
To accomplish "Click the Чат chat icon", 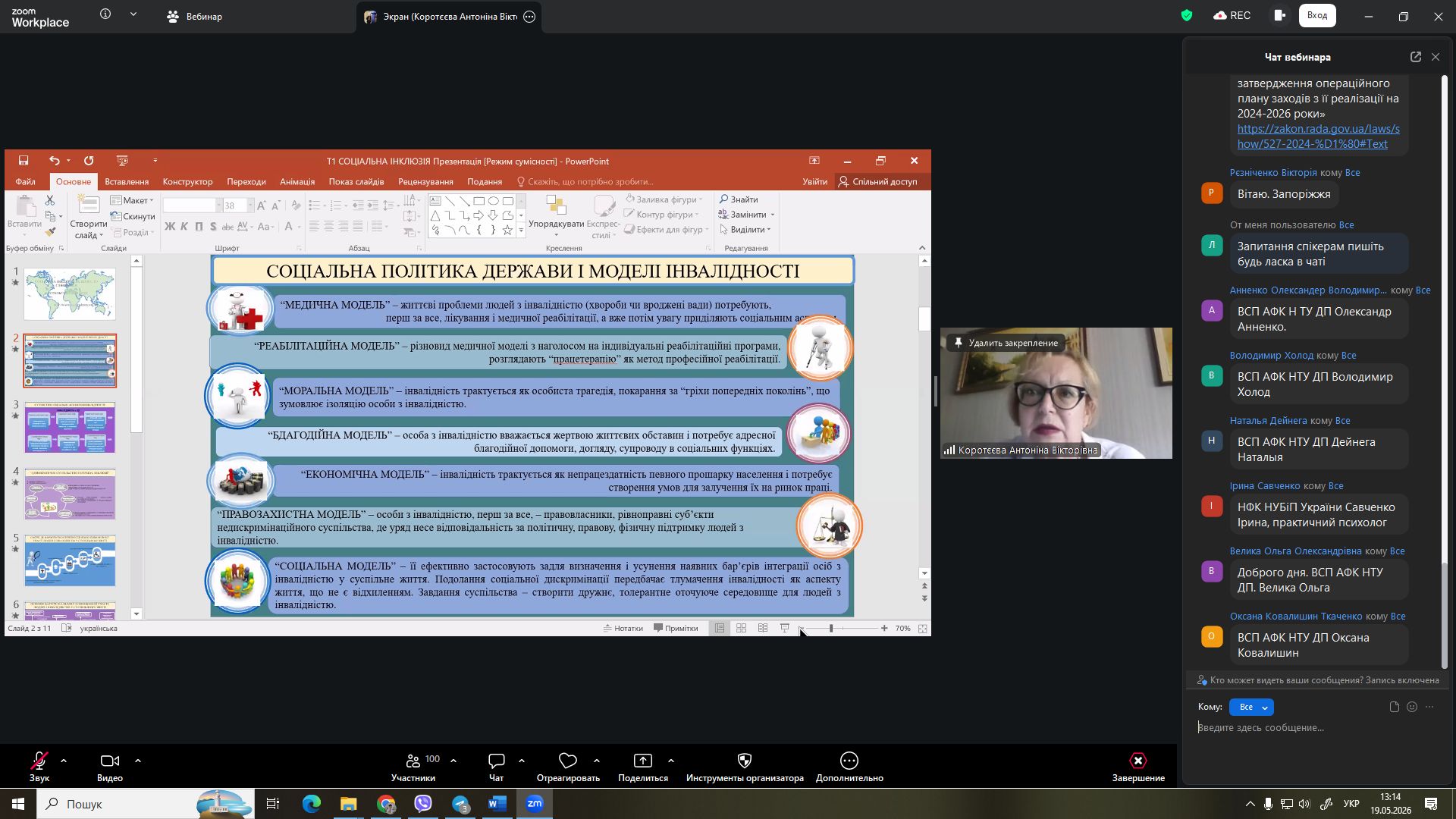I will click(x=497, y=761).
